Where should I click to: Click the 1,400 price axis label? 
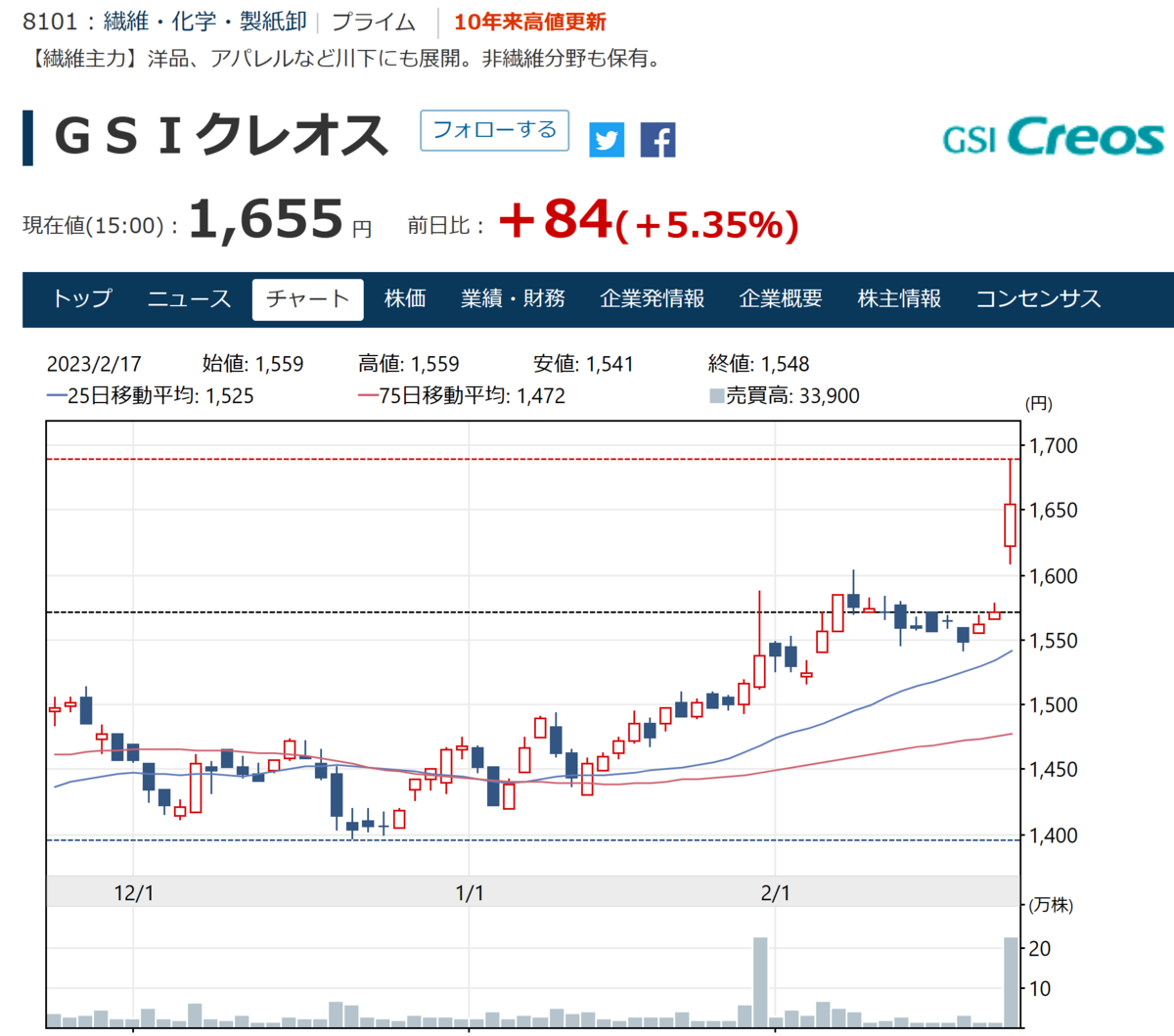point(1054,835)
